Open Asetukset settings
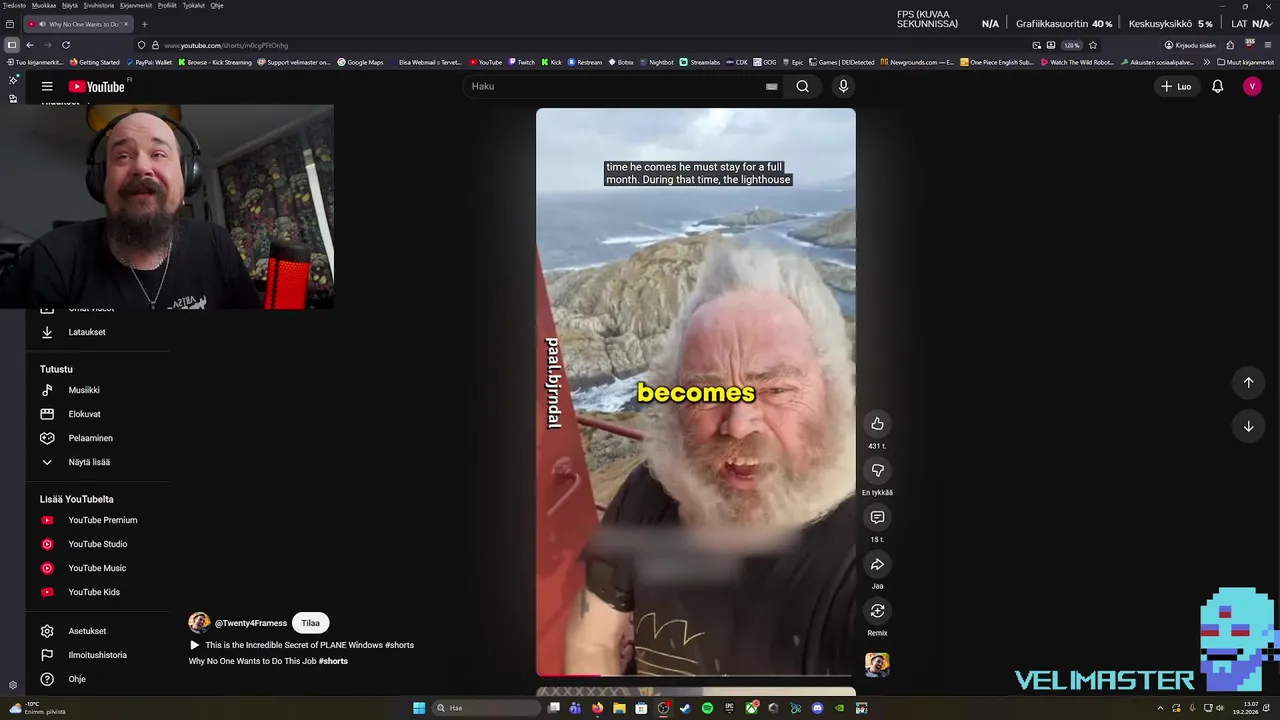 coord(87,631)
